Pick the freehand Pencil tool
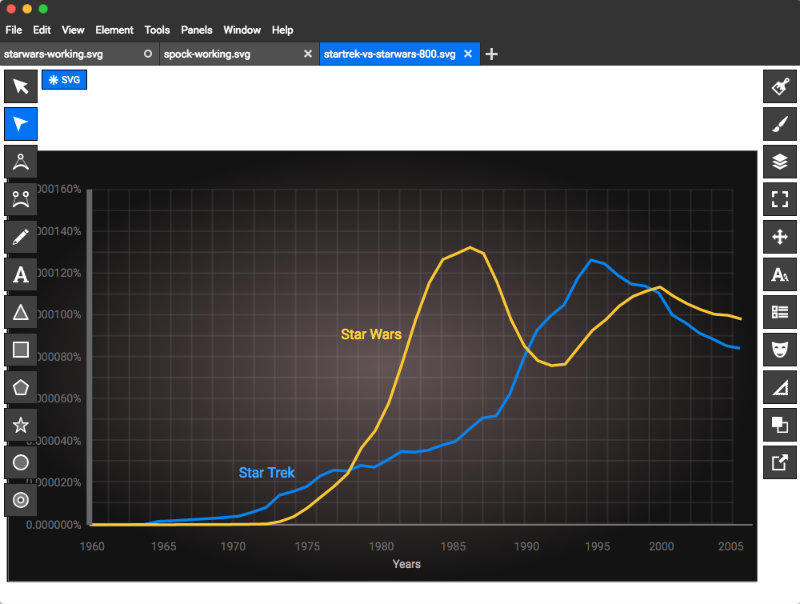This screenshot has width=800, height=604. pyautogui.click(x=21, y=237)
